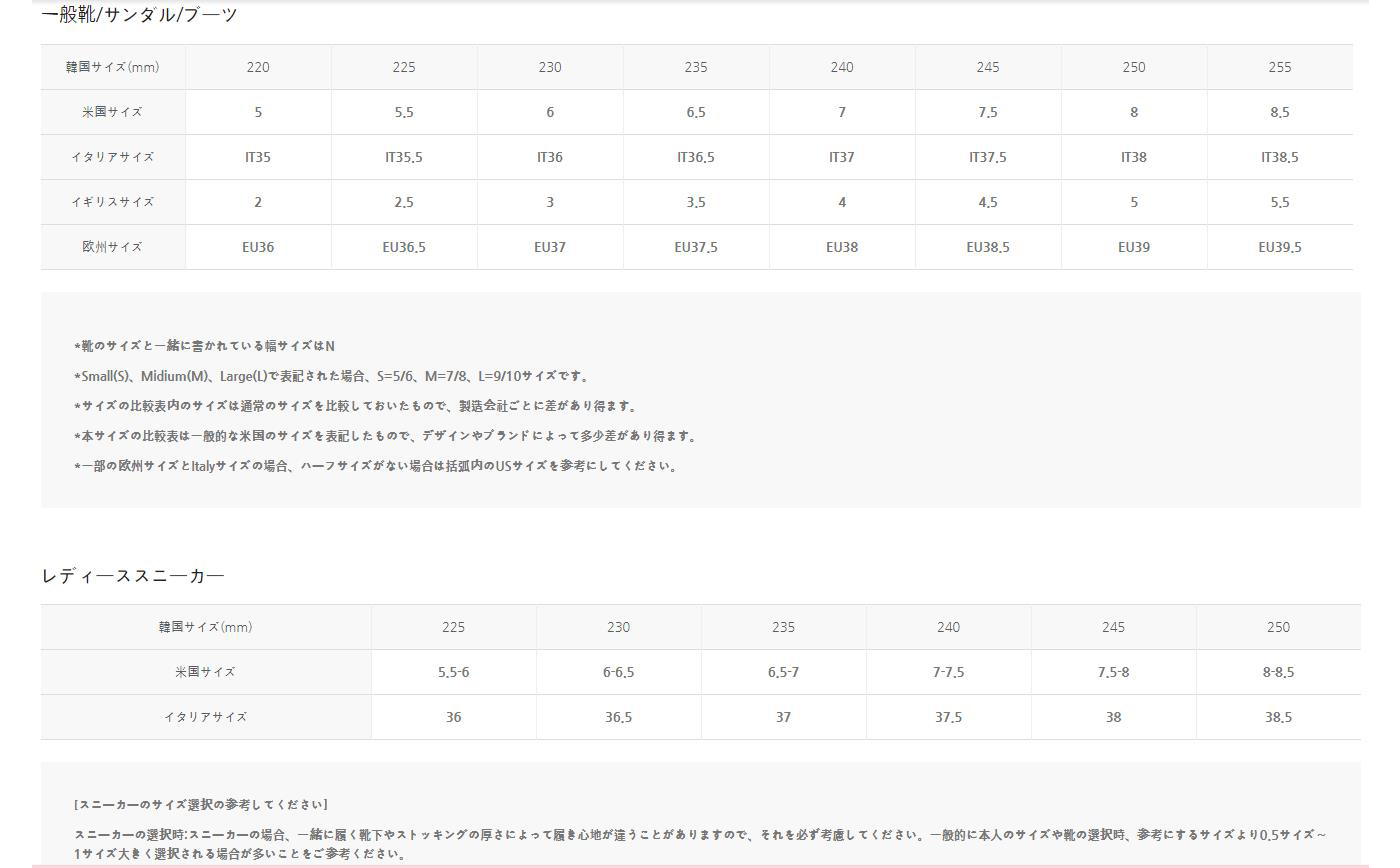This screenshot has width=1400, height=868.
Task: Select the IT36 Italian size cell
Action: 549,157
